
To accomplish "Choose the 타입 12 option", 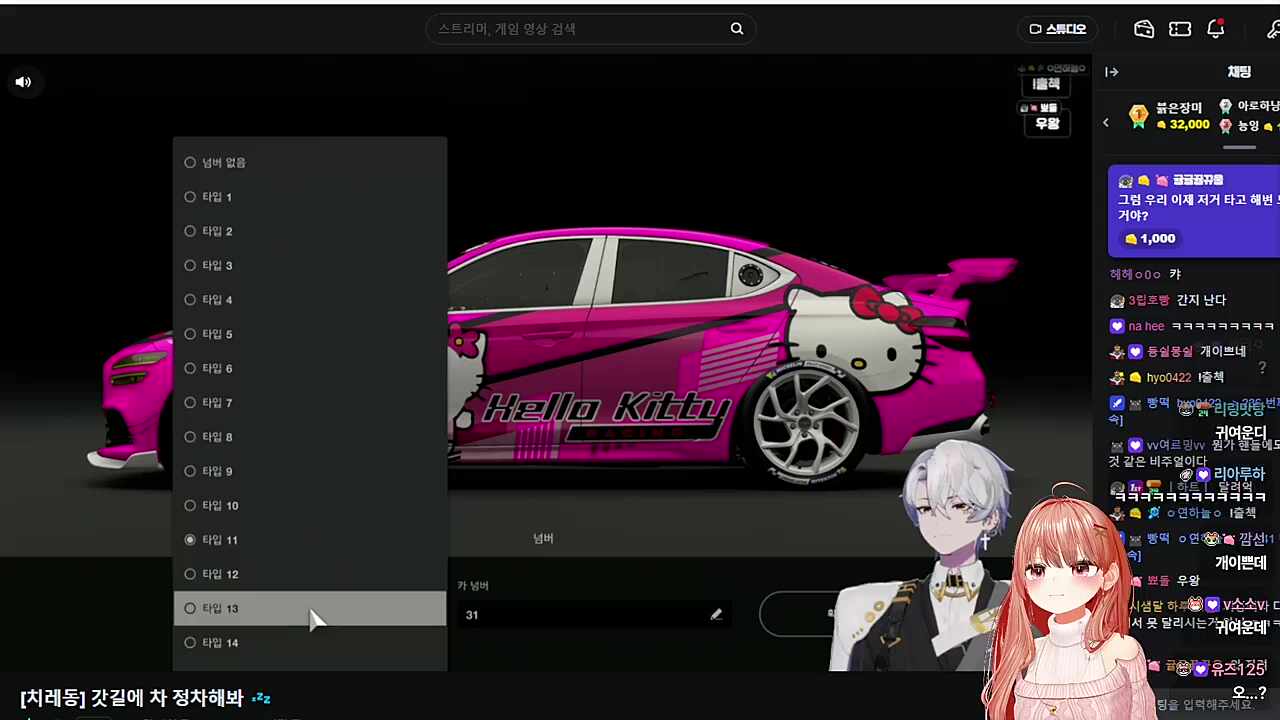I will pyautogui.click(x=310, y=574).
